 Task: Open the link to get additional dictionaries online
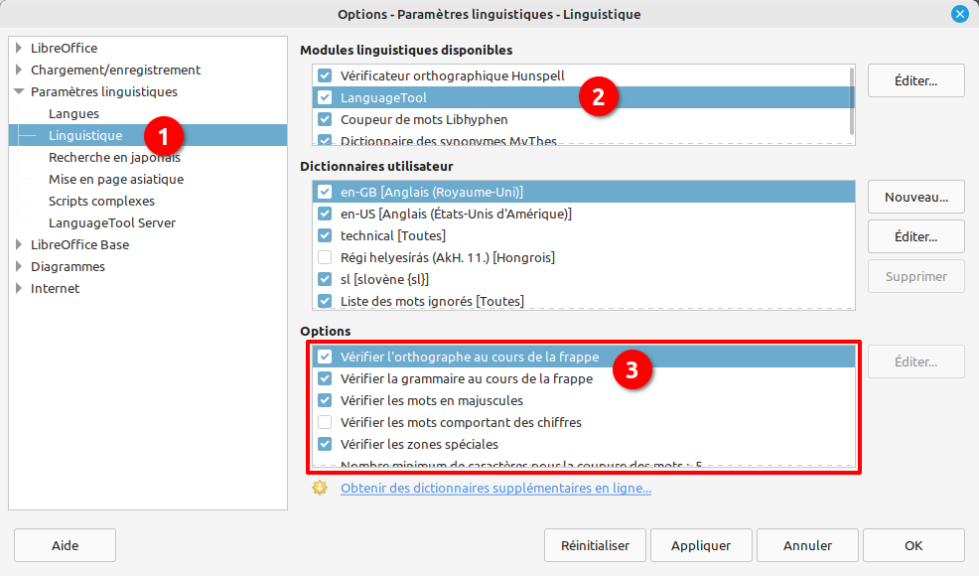click(x=497, y=488)
